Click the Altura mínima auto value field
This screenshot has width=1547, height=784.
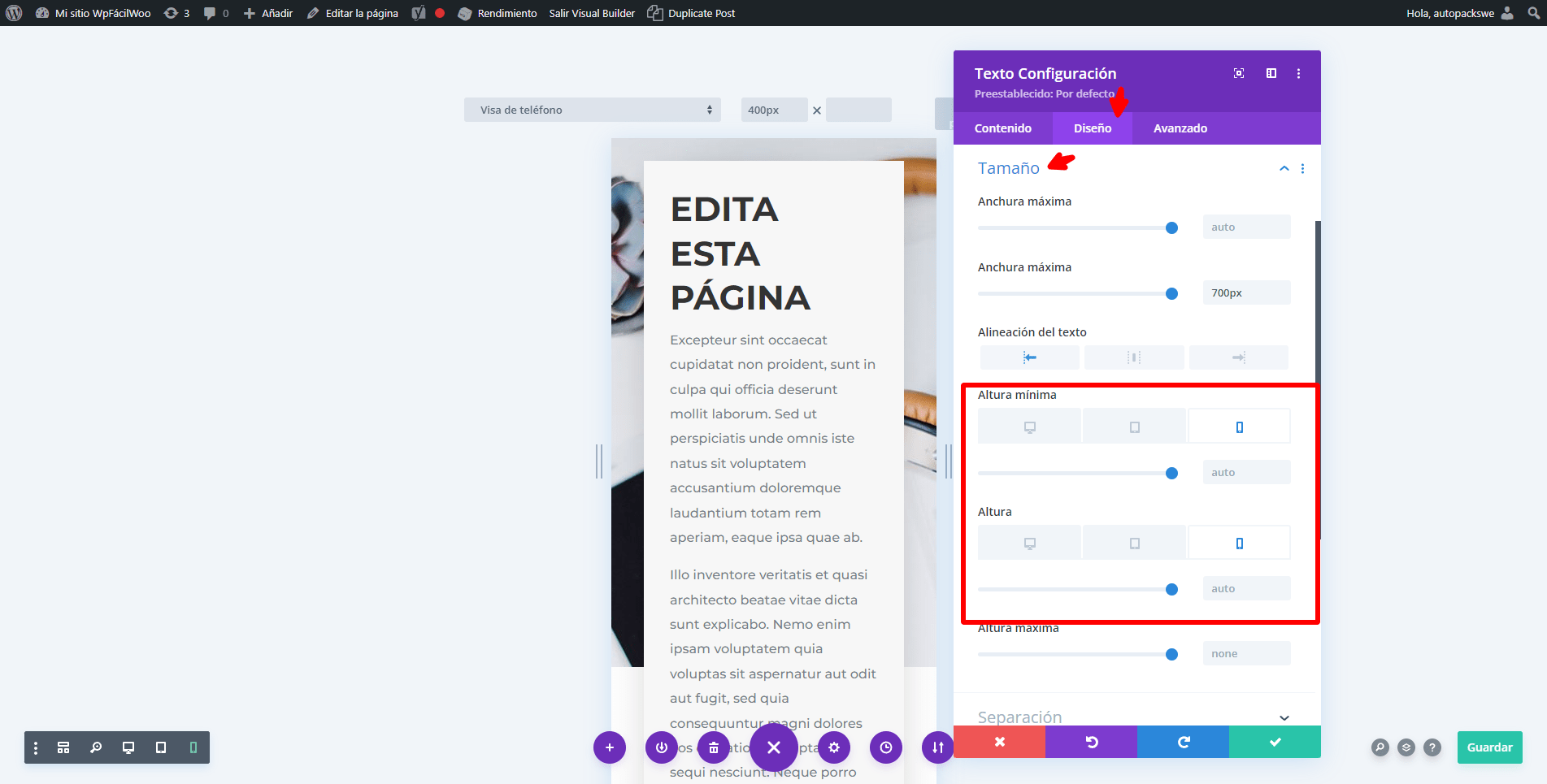(x=1246, y=472)
